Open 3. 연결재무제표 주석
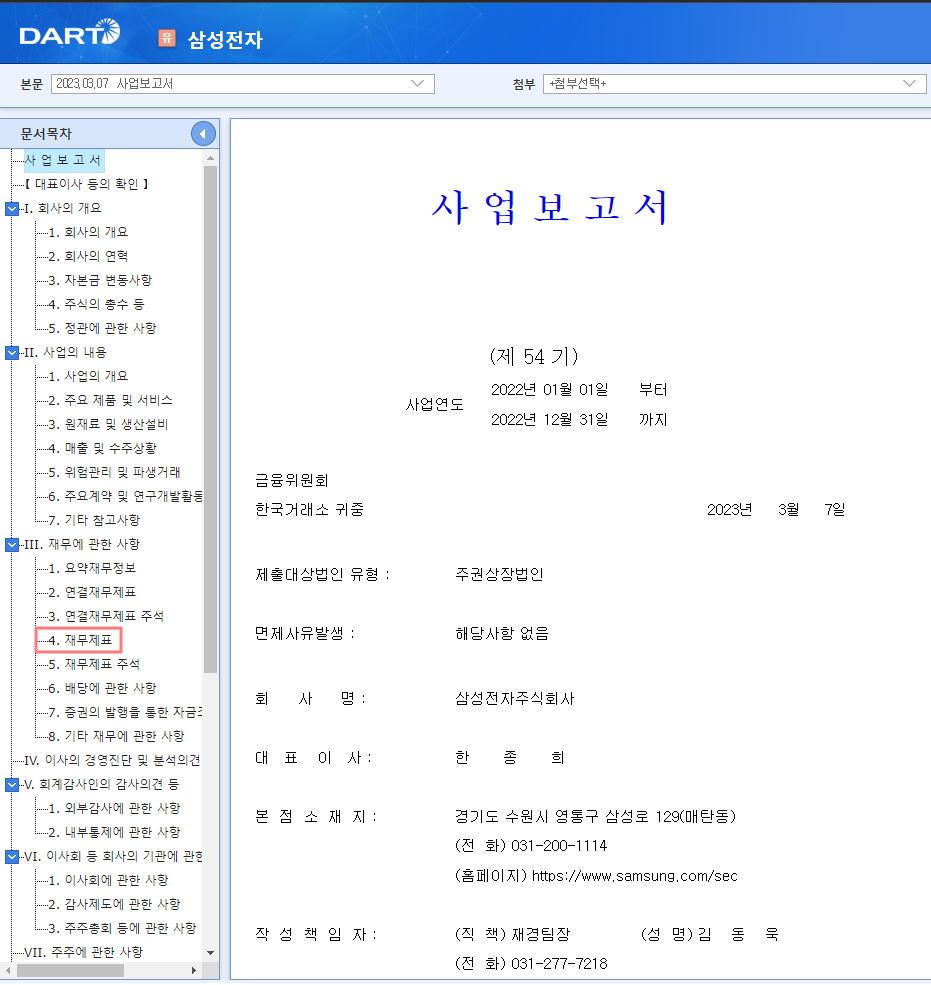The image size is (931, 985). (106, 616)
